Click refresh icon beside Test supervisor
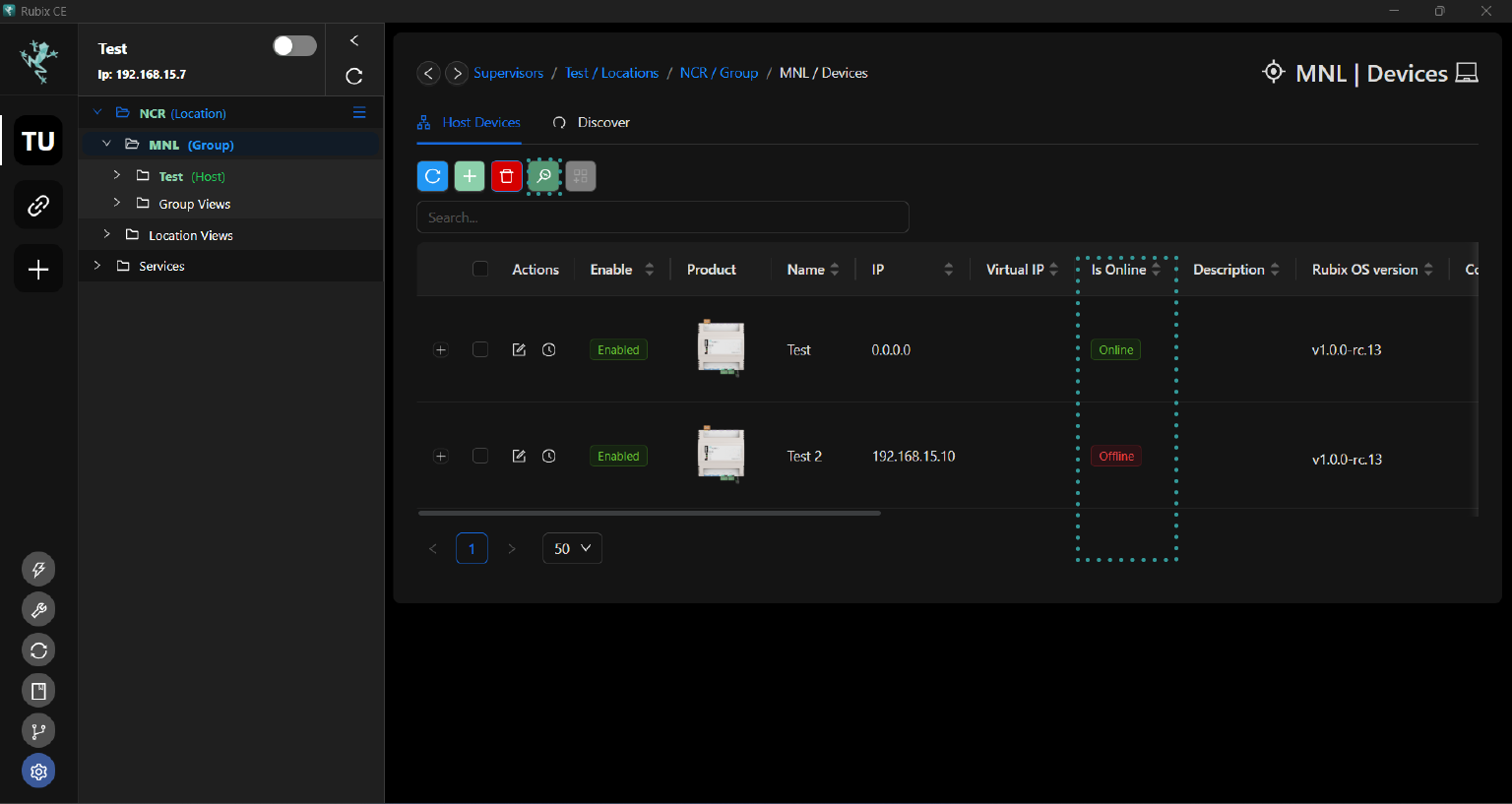 [x=354, y=77]
